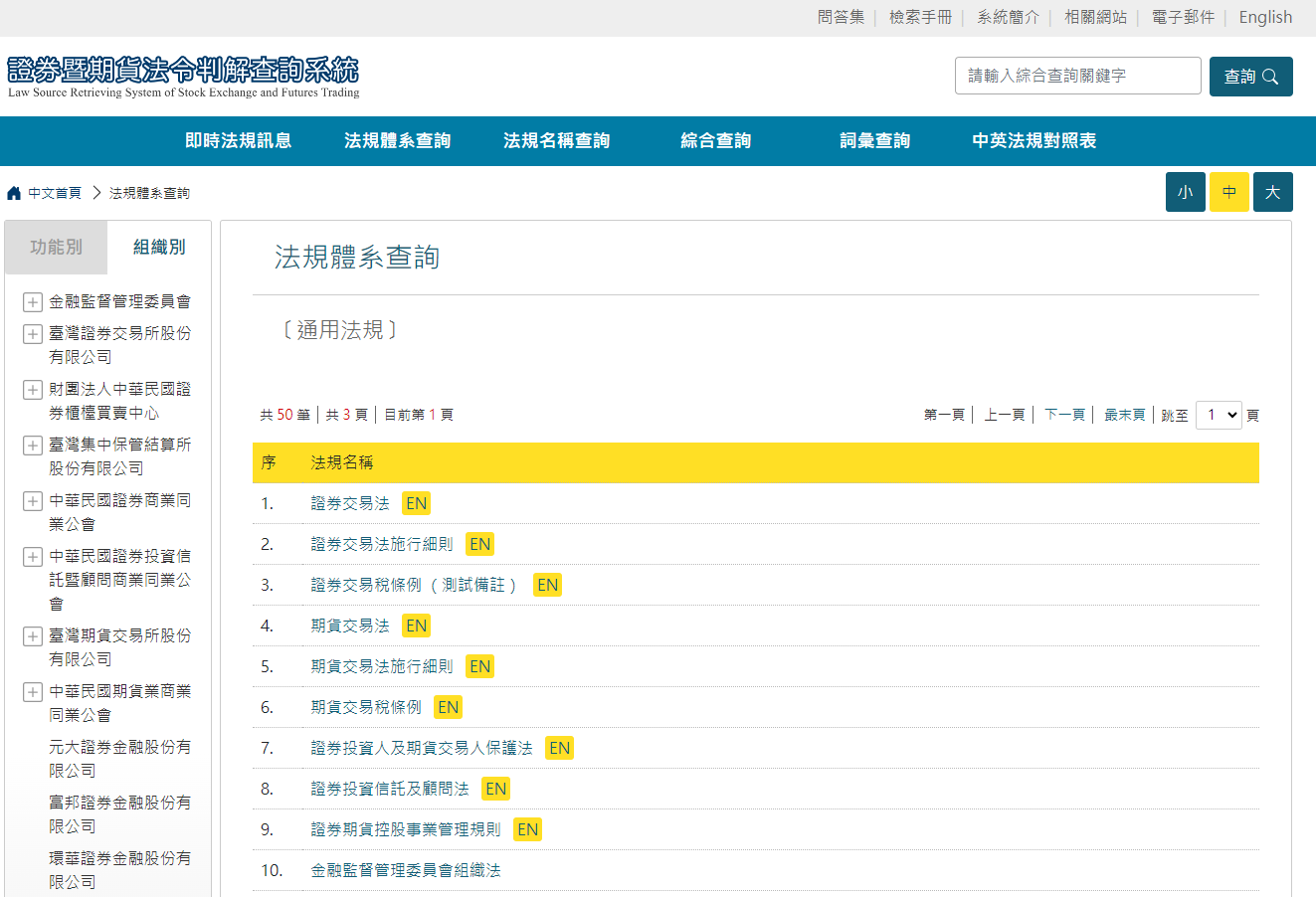This screenshot has width=1316, height=897.
Task: Click EN badge for 證券期貨控股事業管理規則
Action: 528,829
